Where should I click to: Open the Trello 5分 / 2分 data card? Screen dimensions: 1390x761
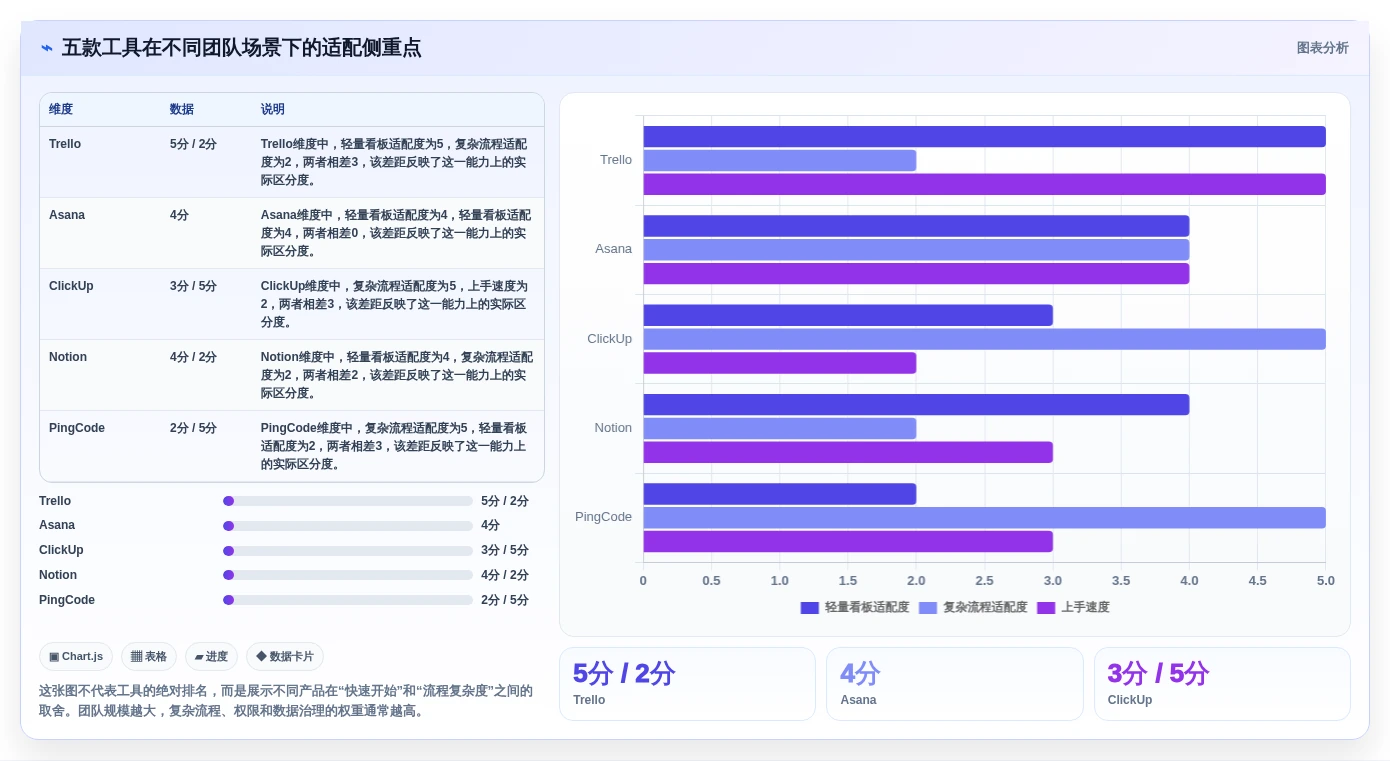(x=687, y=684)
